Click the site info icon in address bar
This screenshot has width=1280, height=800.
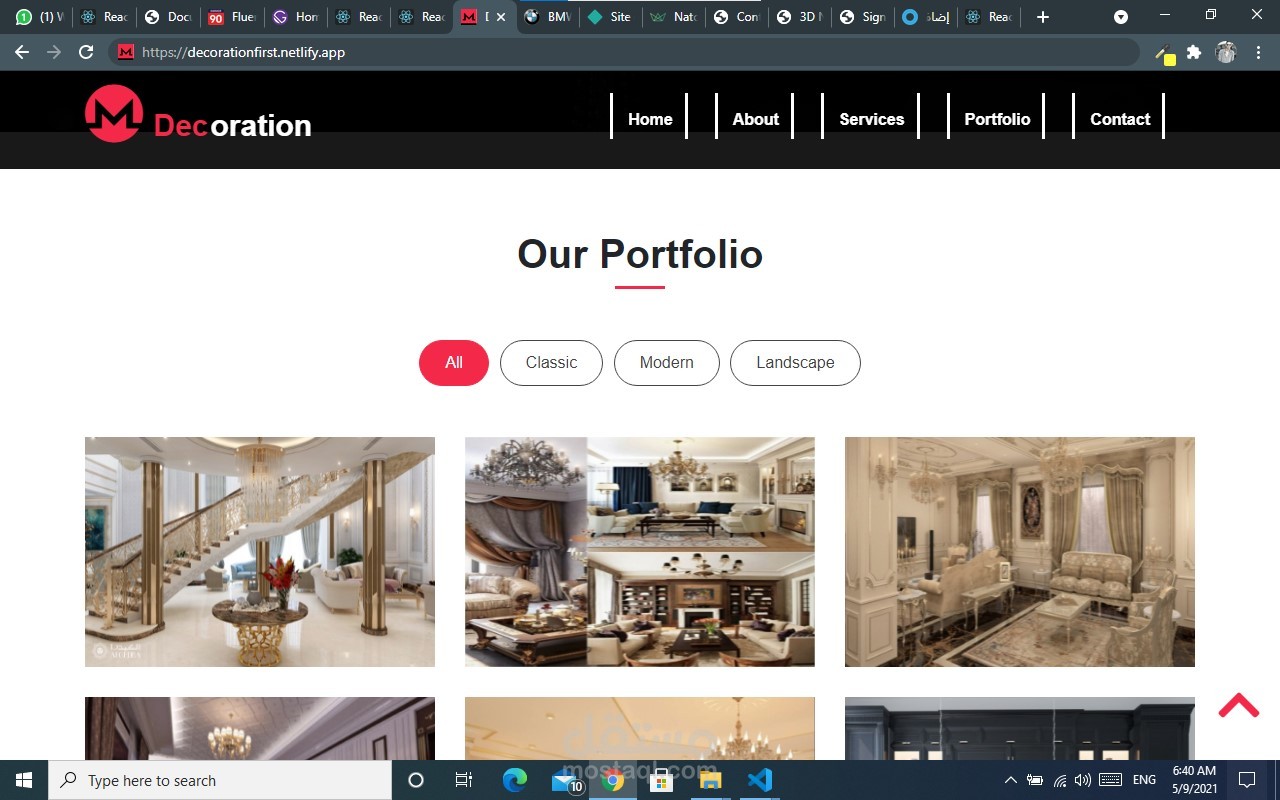point(126,52)
